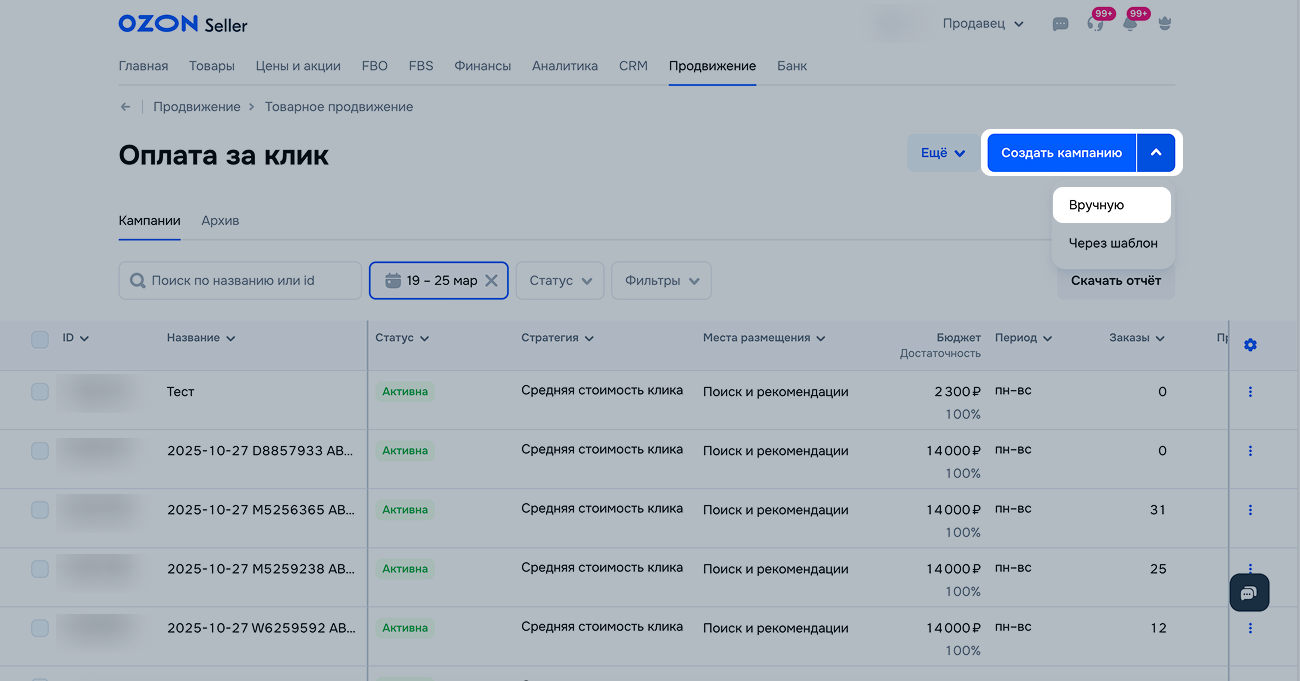This screenshot has width=1300, height=681.
Task: Clear the 19 – 25 мар date filter
Action: tap(491, 281)
